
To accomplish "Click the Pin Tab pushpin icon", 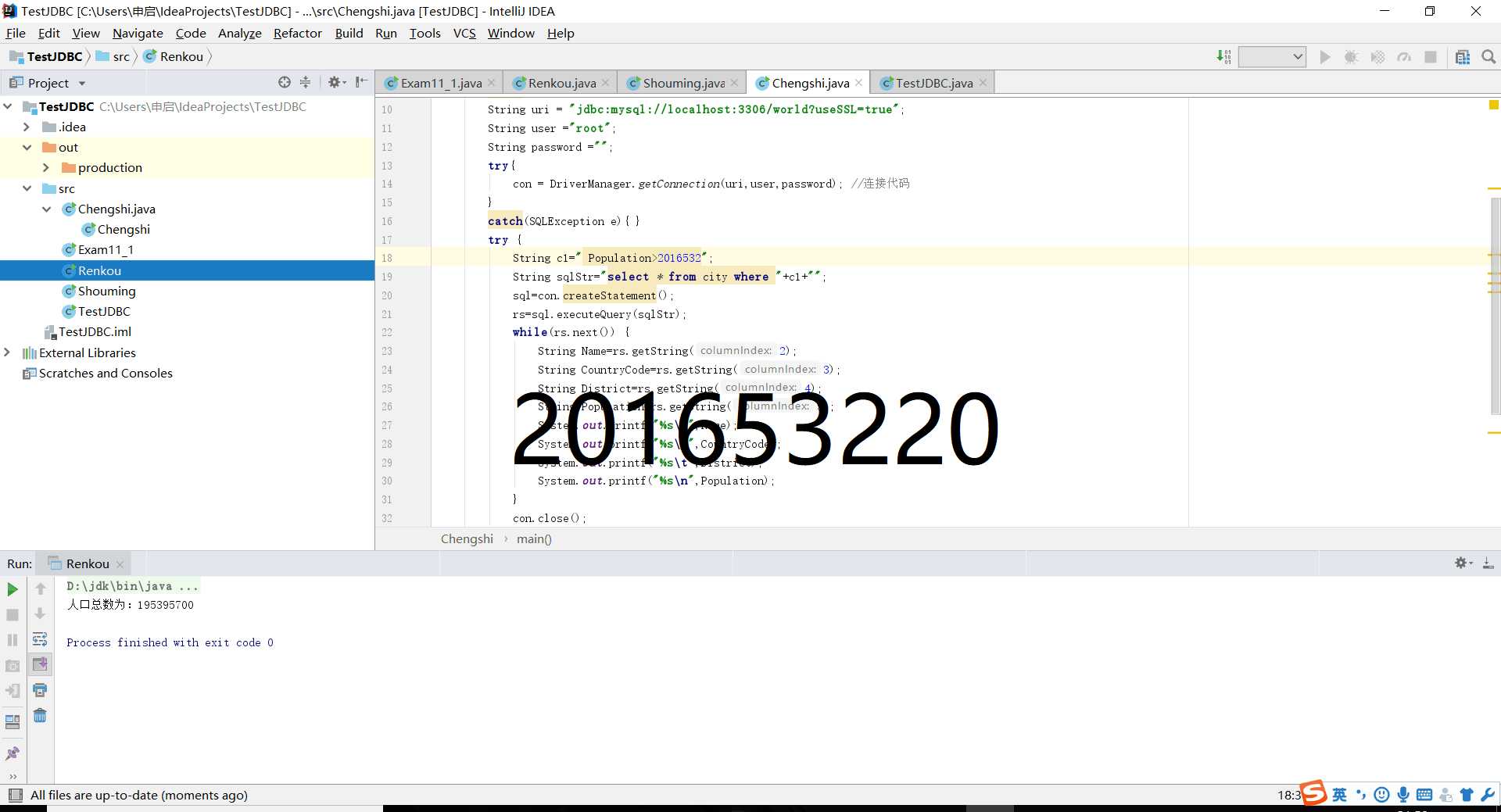I will tap(13, 753).
